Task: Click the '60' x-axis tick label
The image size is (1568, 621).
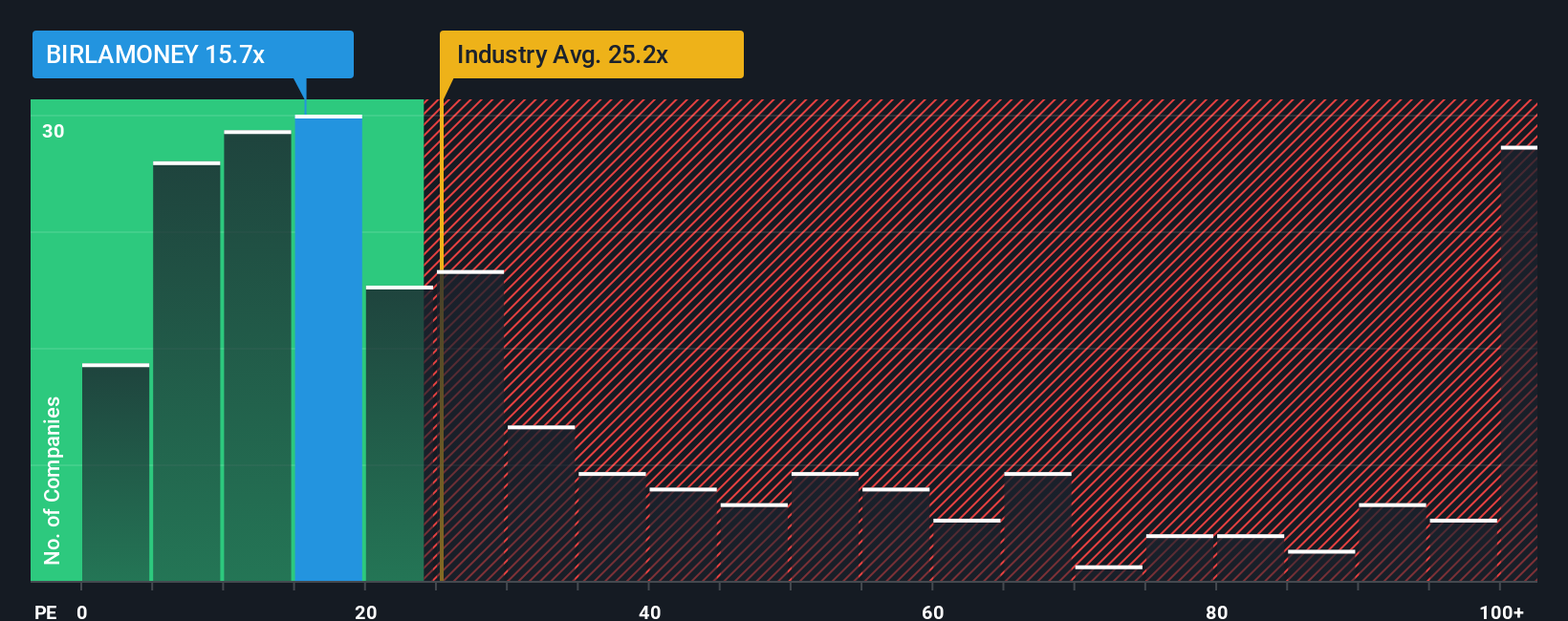Action: (932, 611)
